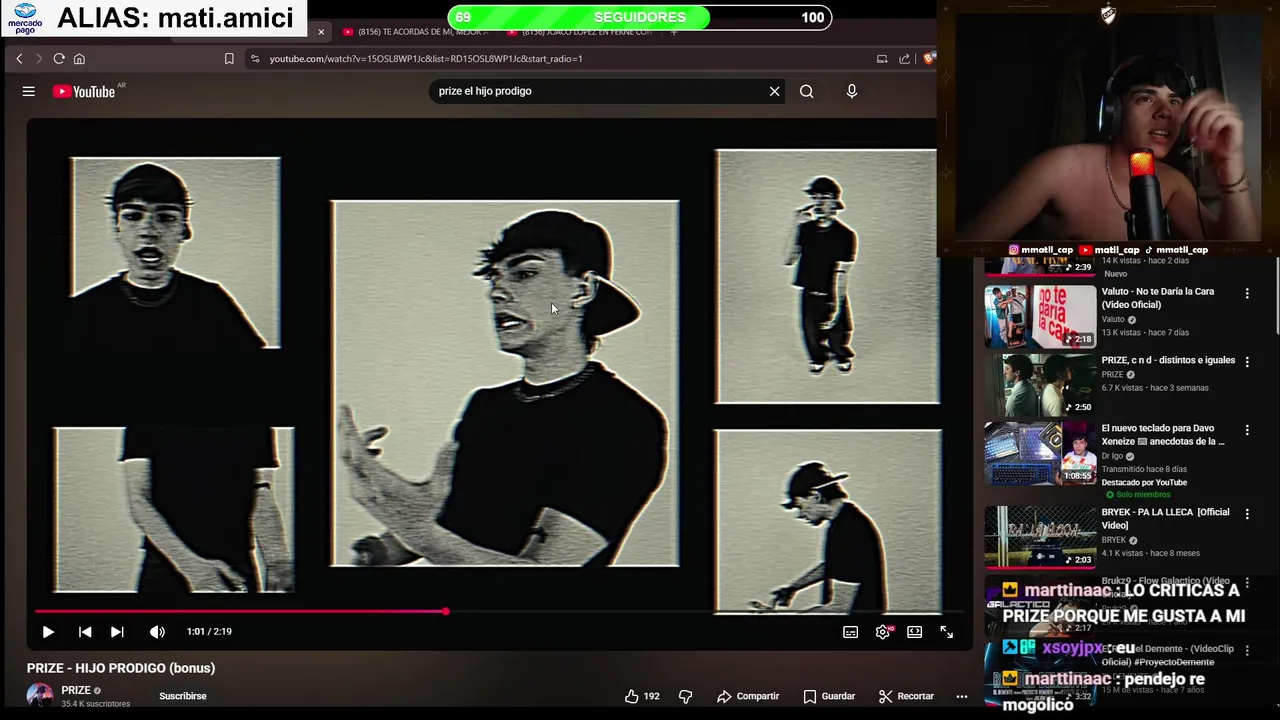Open 'PRIZE, c n d - distintos e iguales' title
1280x720 pixels.
click(x=1168, y=360)
